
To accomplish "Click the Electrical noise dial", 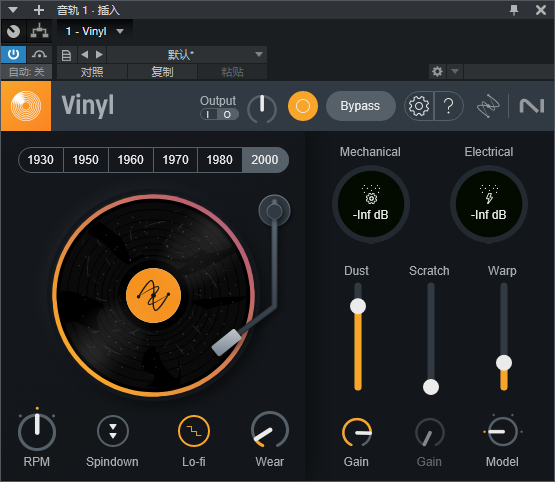I will 489,204.
